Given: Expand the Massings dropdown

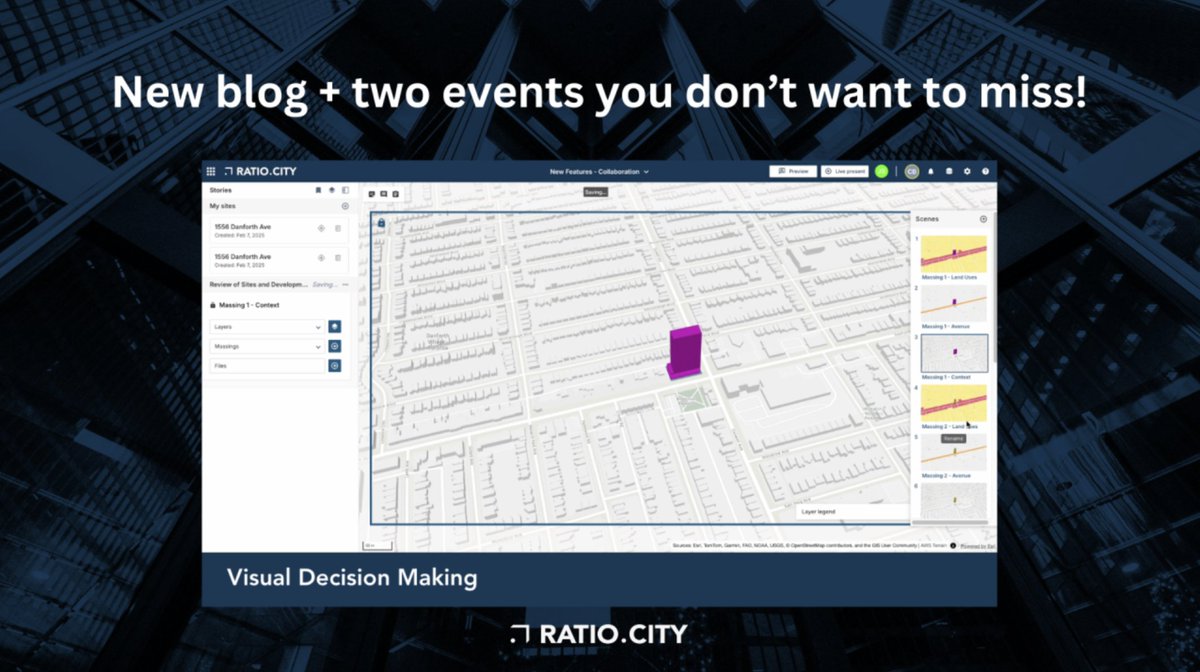Looking at the screenshot, I should click(x=266, y=346).
